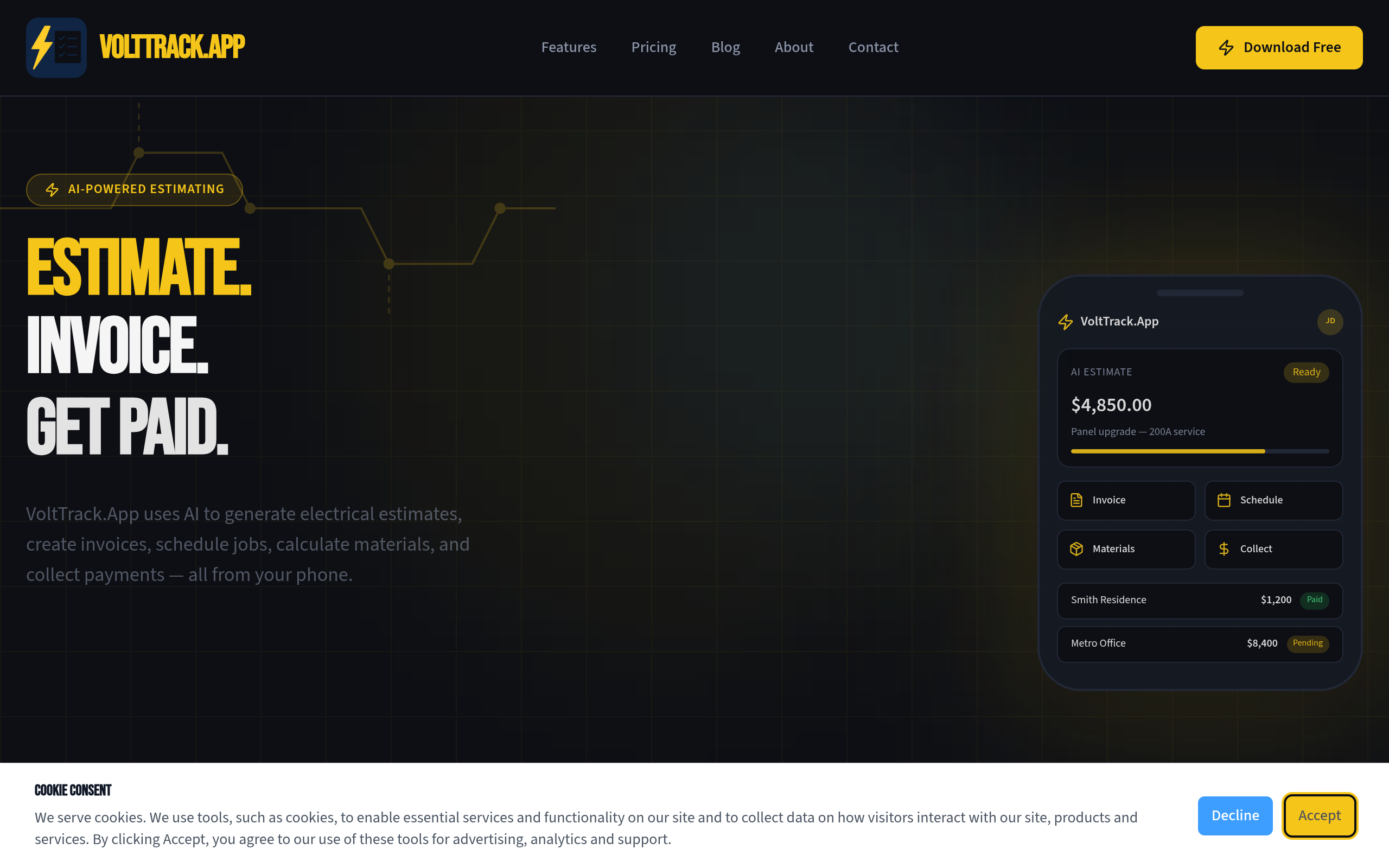Click the COOKIE CONSENT heading
Image resolution: width=1389 pixels, height=868 pixels.
73,790
